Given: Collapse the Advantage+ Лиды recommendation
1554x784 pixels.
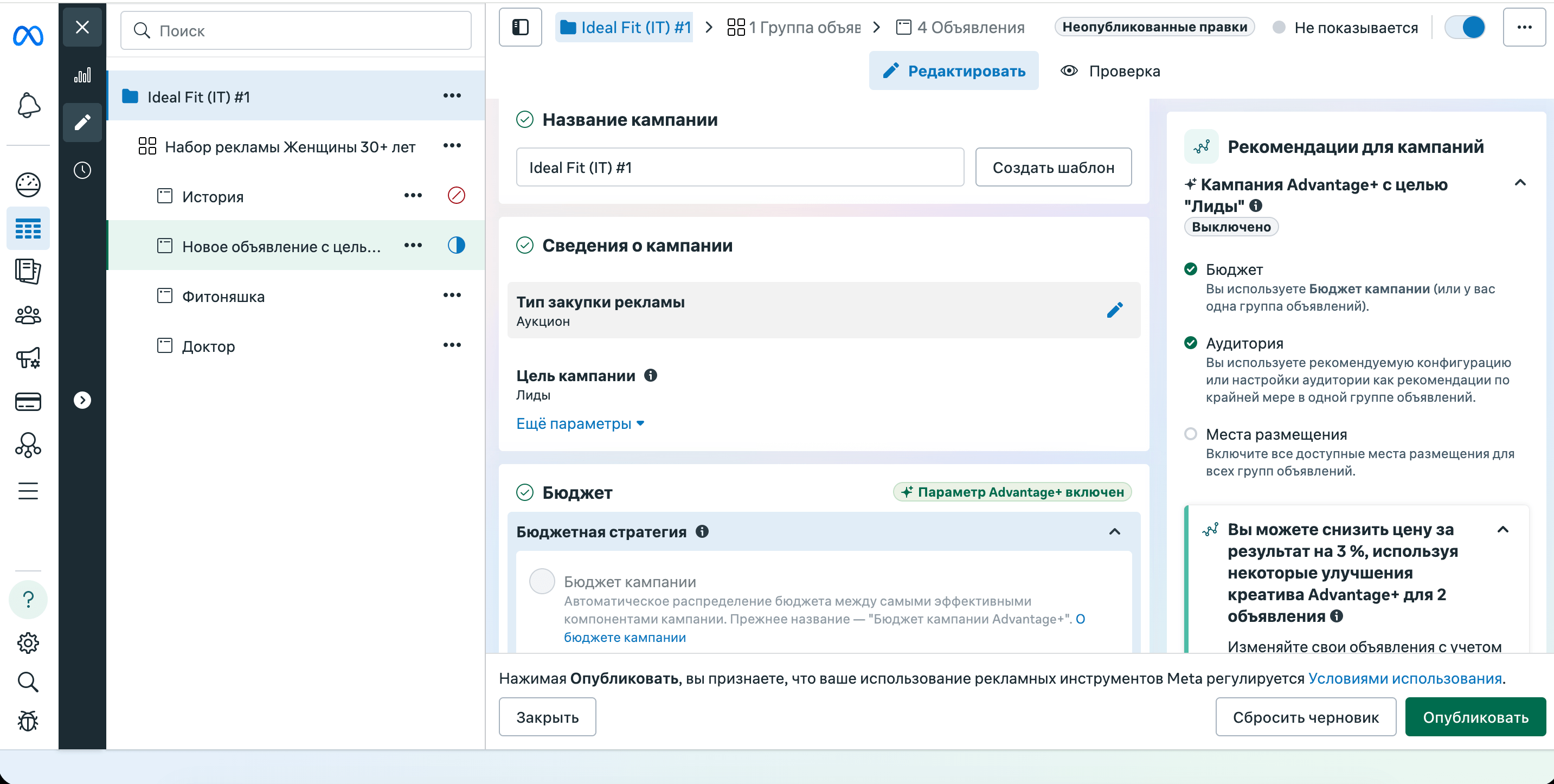Looking at the screenshot, I should coord(1520,183).
